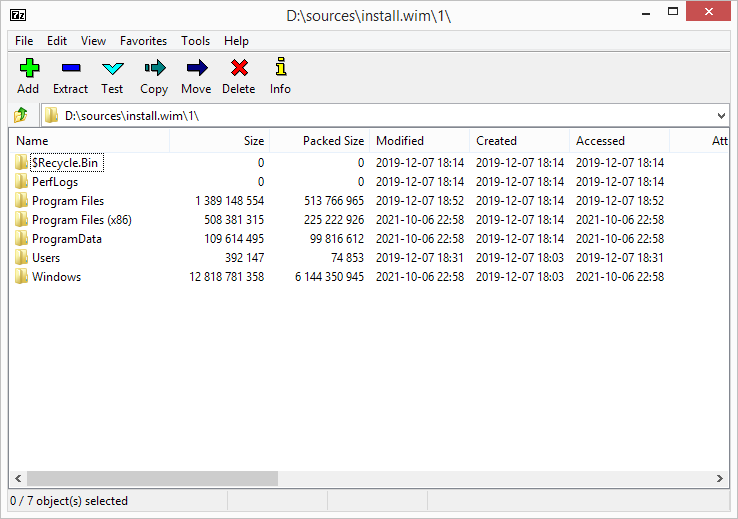Click size value 508 381 315
Screen dimensions: 738x519
234,220
